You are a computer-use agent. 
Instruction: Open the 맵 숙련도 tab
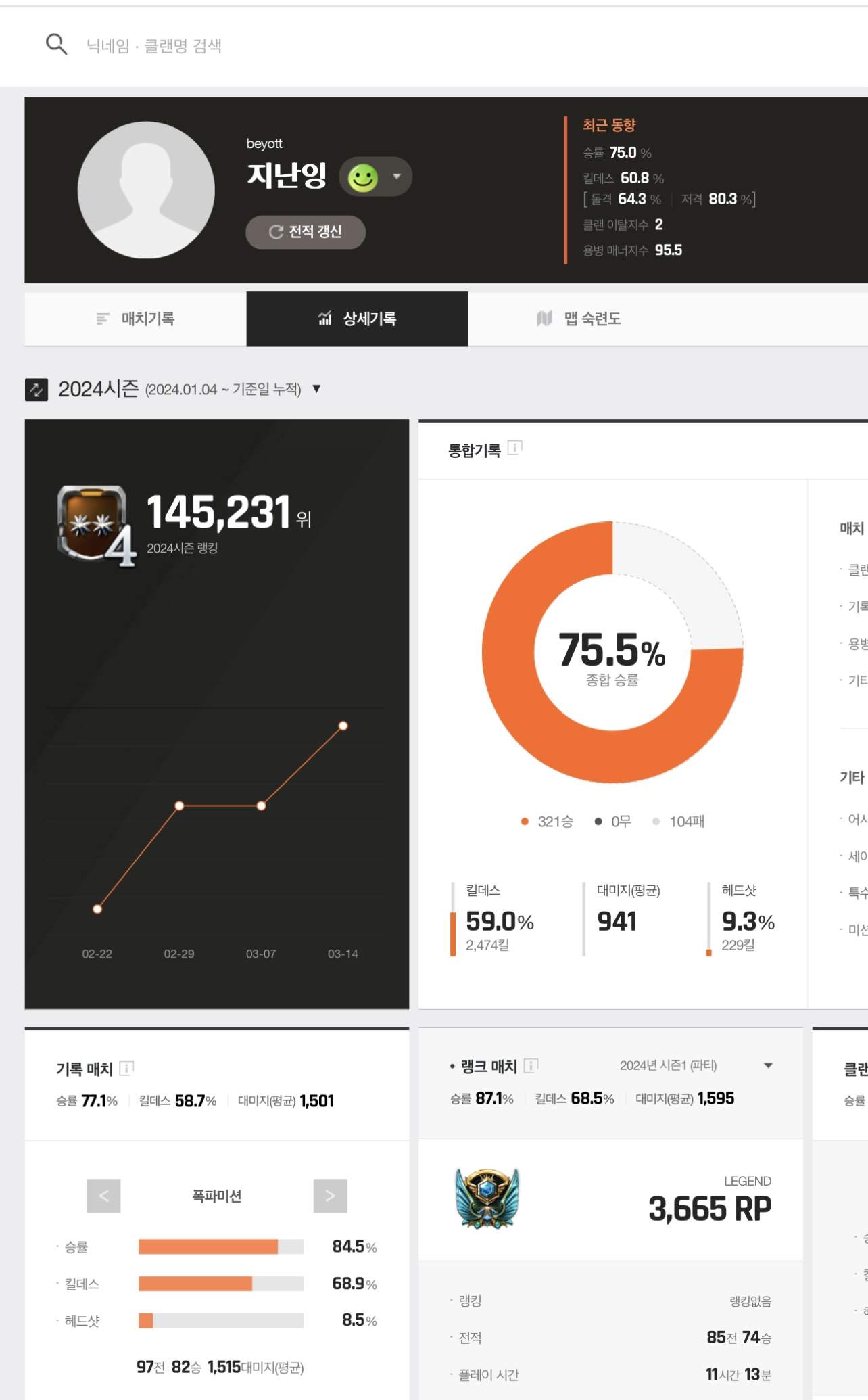pos(579,319)
